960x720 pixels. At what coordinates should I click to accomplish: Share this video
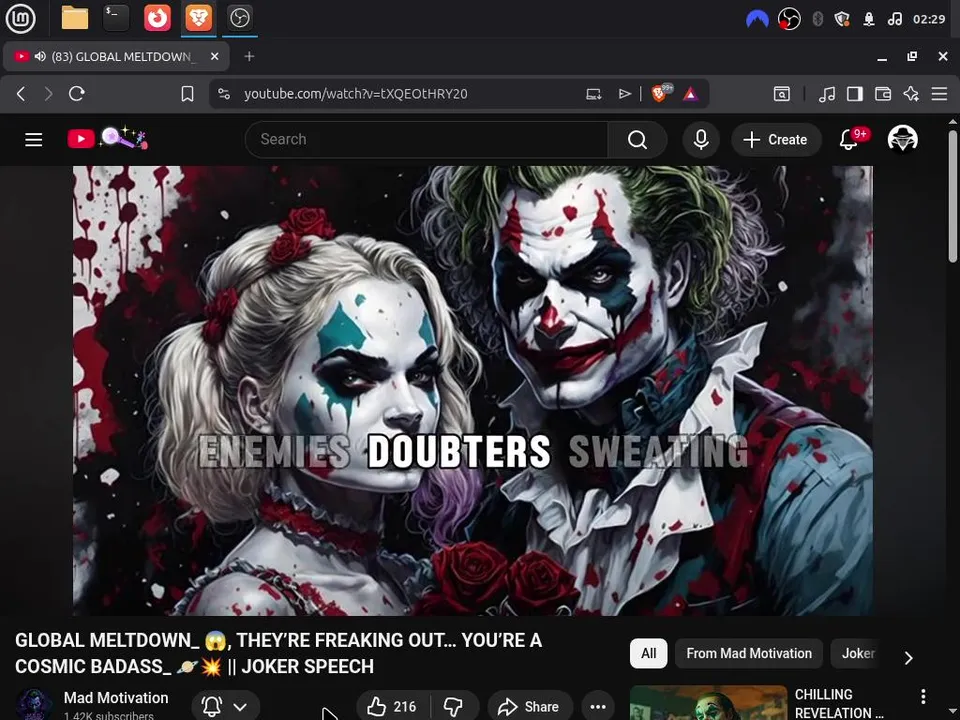[530, 707]
